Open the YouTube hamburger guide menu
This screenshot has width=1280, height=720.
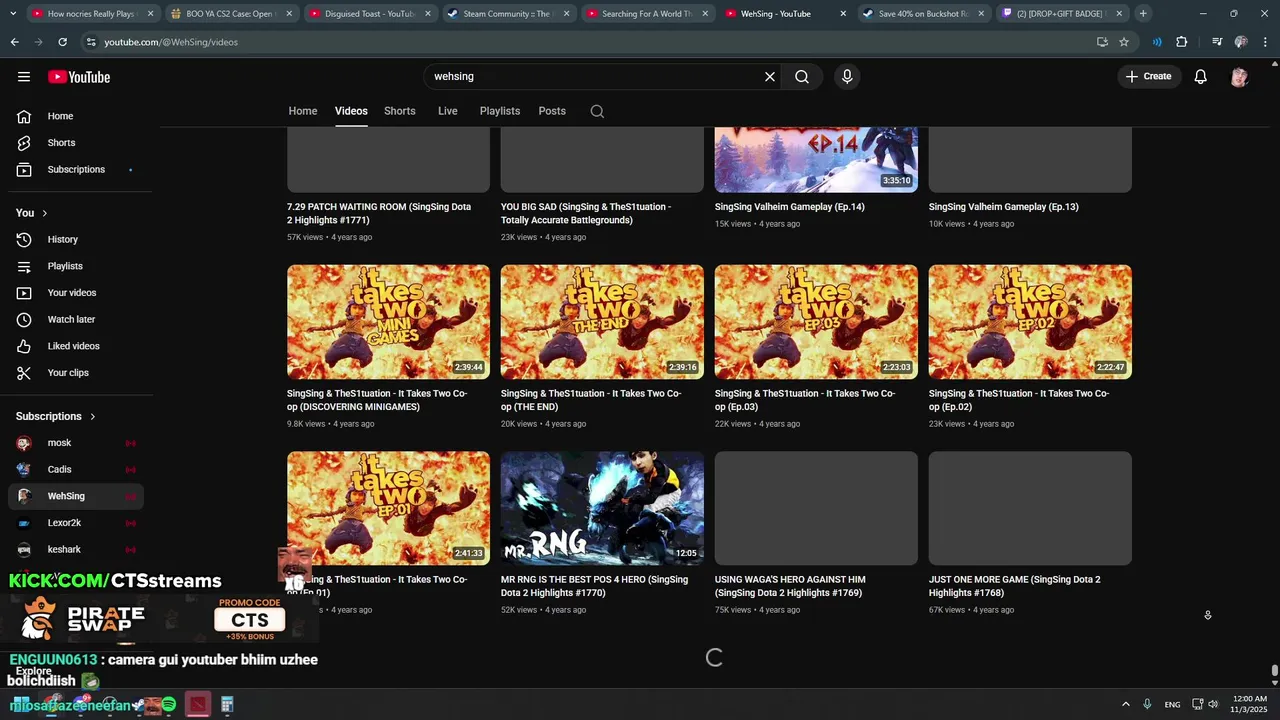tap(24, 77)
